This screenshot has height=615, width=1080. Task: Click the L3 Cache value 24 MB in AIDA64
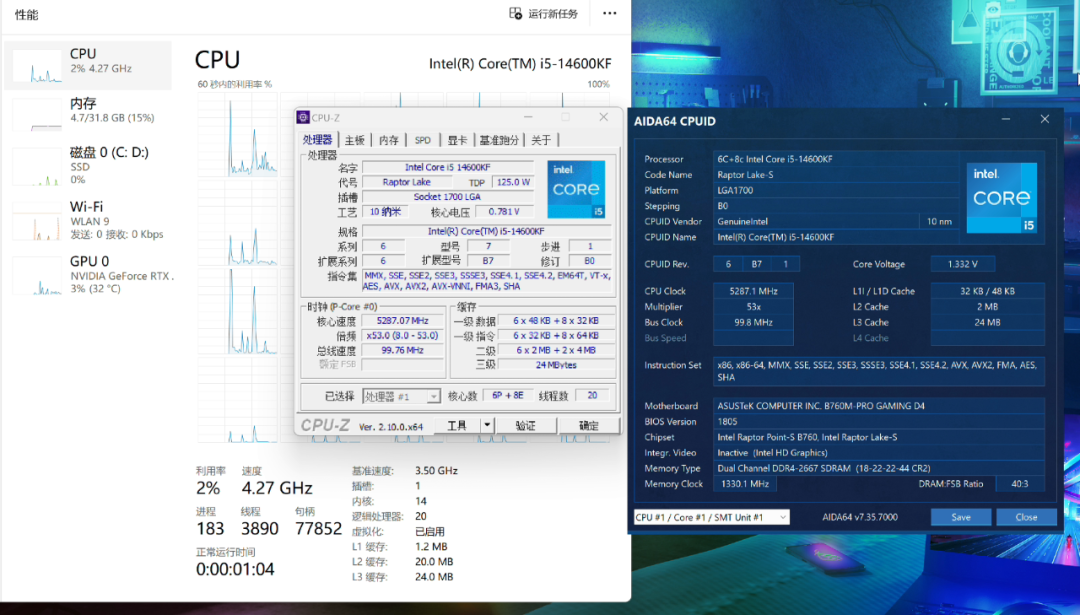click(x=987, y=322)
